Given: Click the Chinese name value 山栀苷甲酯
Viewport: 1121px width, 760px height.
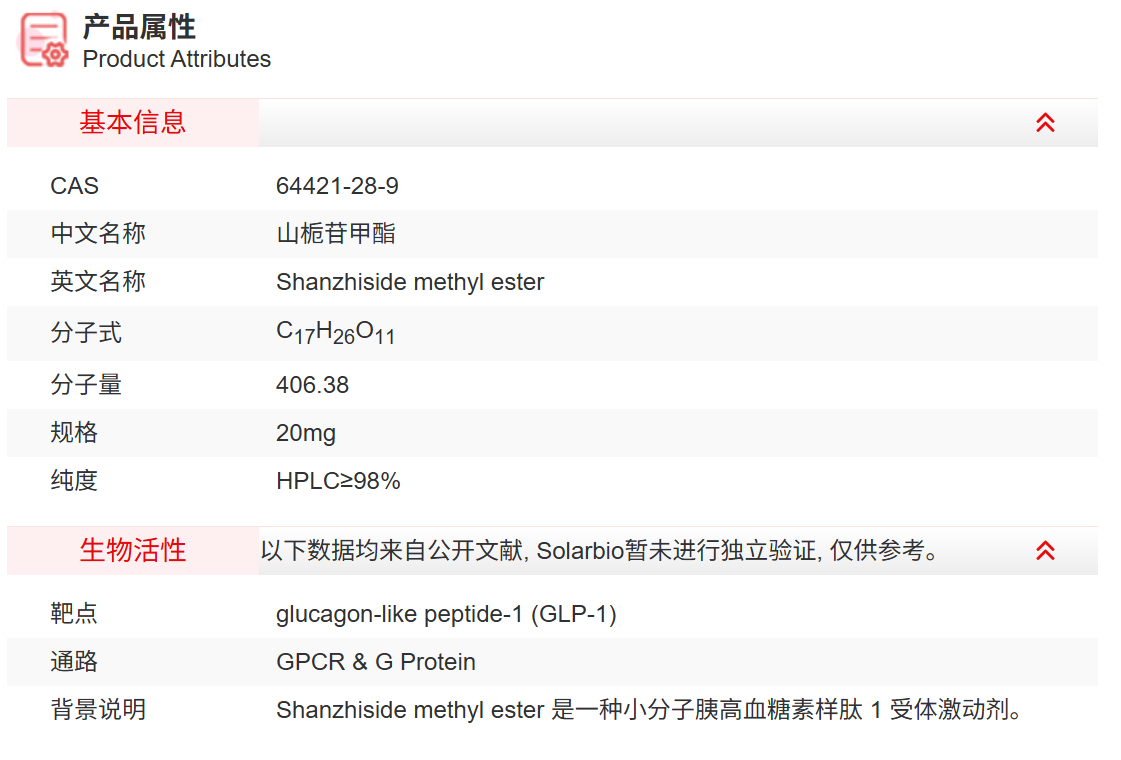Looking at the screenshot, I should 336,234.
